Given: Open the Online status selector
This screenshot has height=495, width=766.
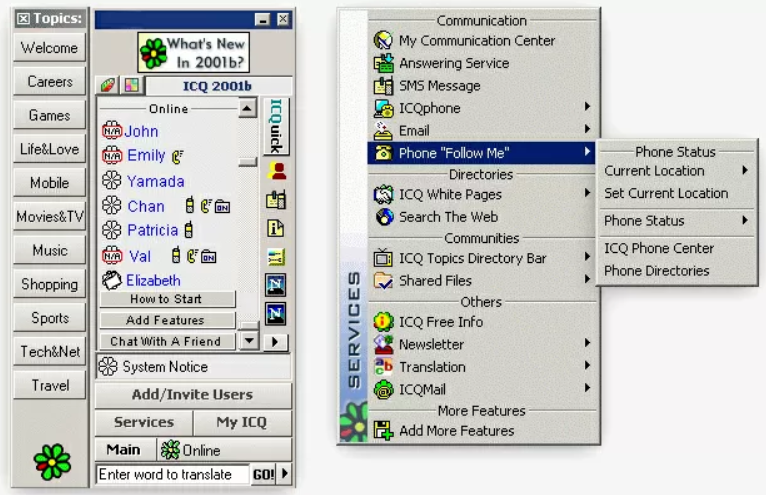Looking at the screenshot, I should [x=225, y=450].
